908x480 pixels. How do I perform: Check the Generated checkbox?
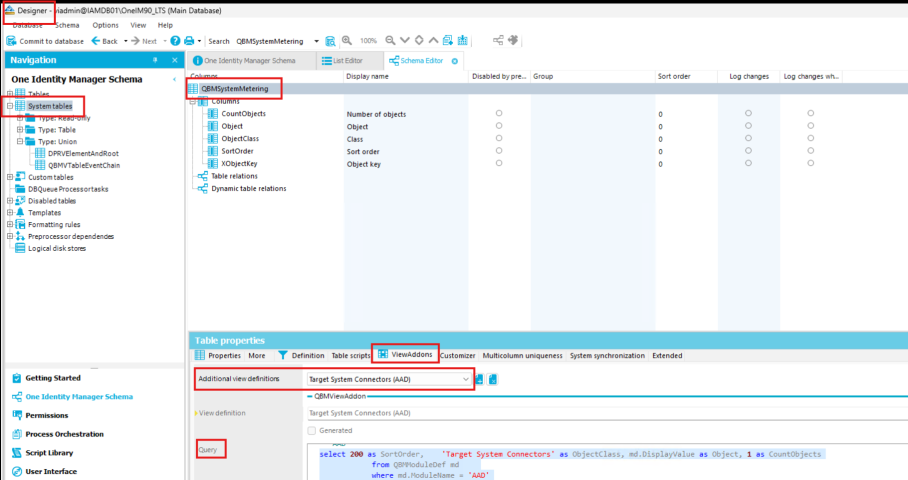point(312,431)
